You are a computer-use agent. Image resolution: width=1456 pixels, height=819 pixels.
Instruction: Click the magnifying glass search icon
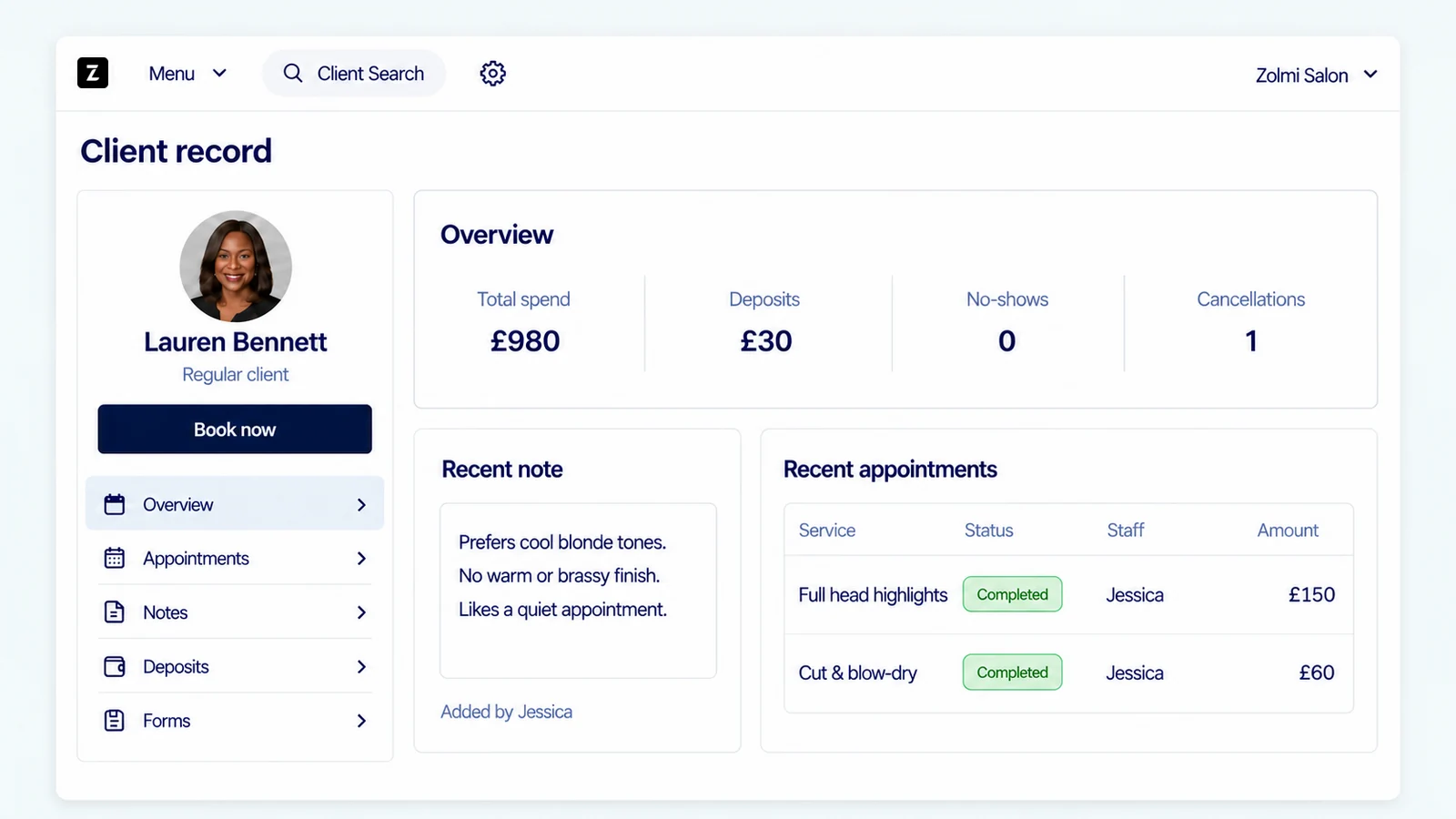point(292,73)
